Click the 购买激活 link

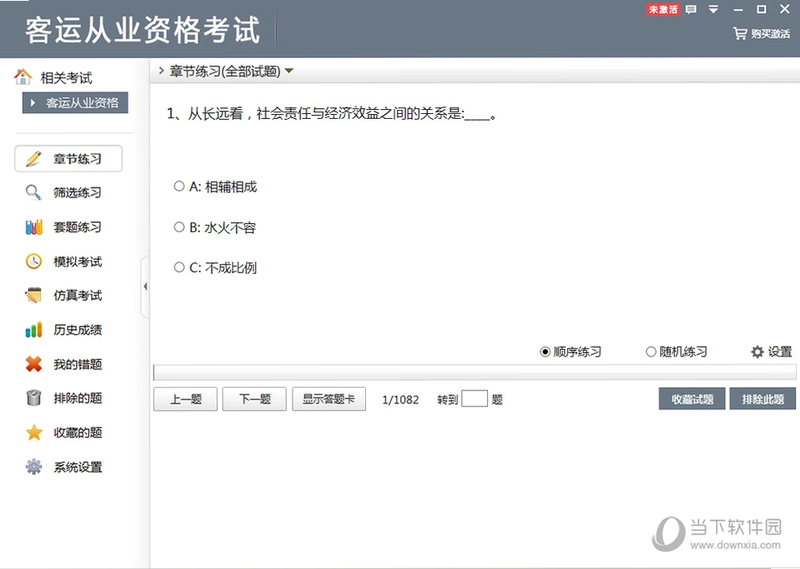[x=770, y=34]
